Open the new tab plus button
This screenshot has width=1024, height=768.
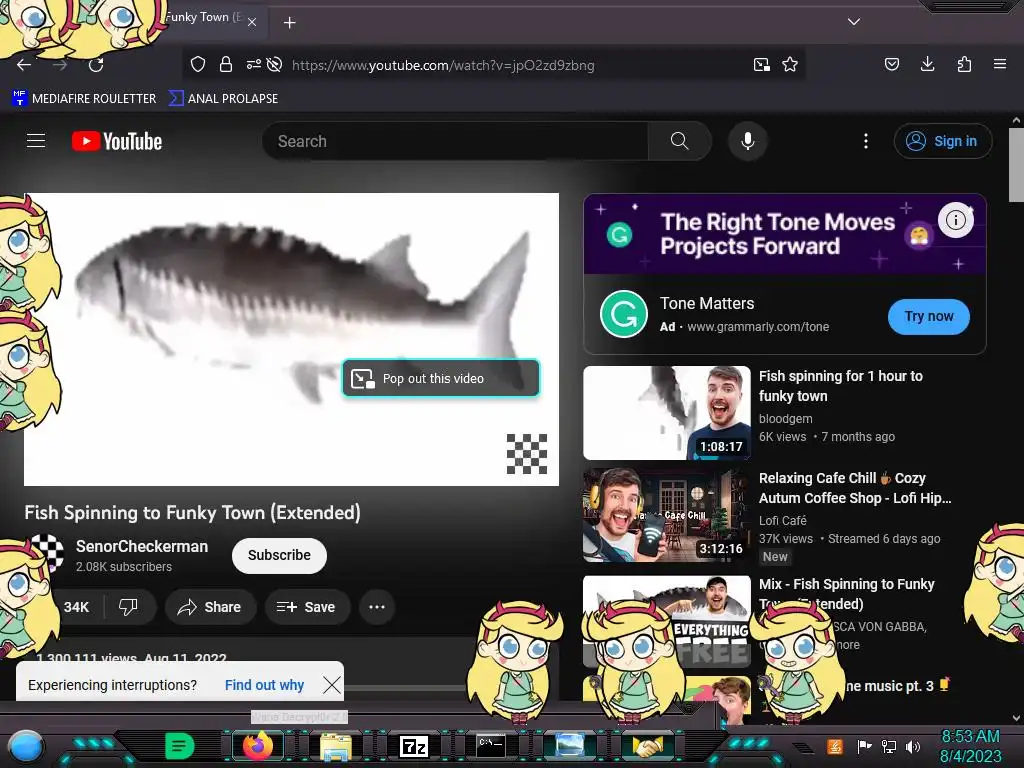289,23
